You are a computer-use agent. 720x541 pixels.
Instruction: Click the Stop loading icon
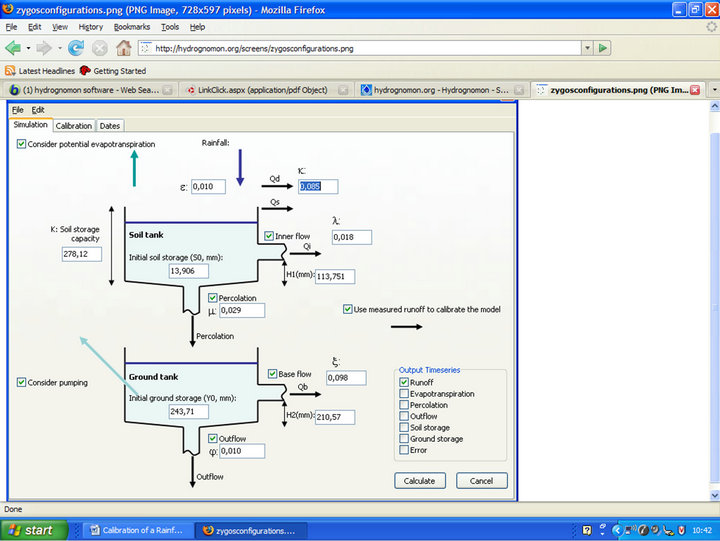click(x=100, y=47)
